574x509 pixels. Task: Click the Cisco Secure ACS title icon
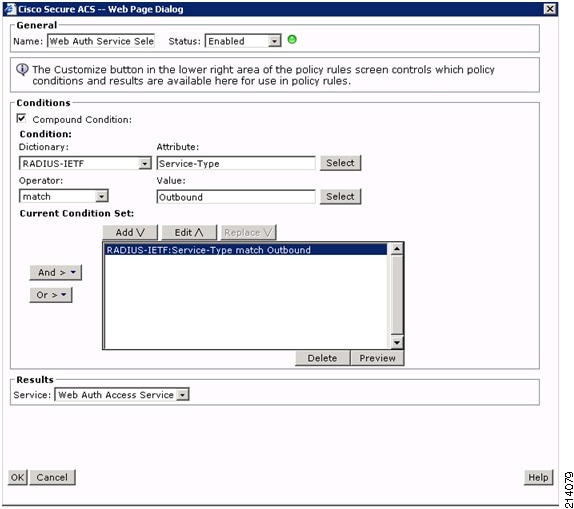(x=10, y=9)
